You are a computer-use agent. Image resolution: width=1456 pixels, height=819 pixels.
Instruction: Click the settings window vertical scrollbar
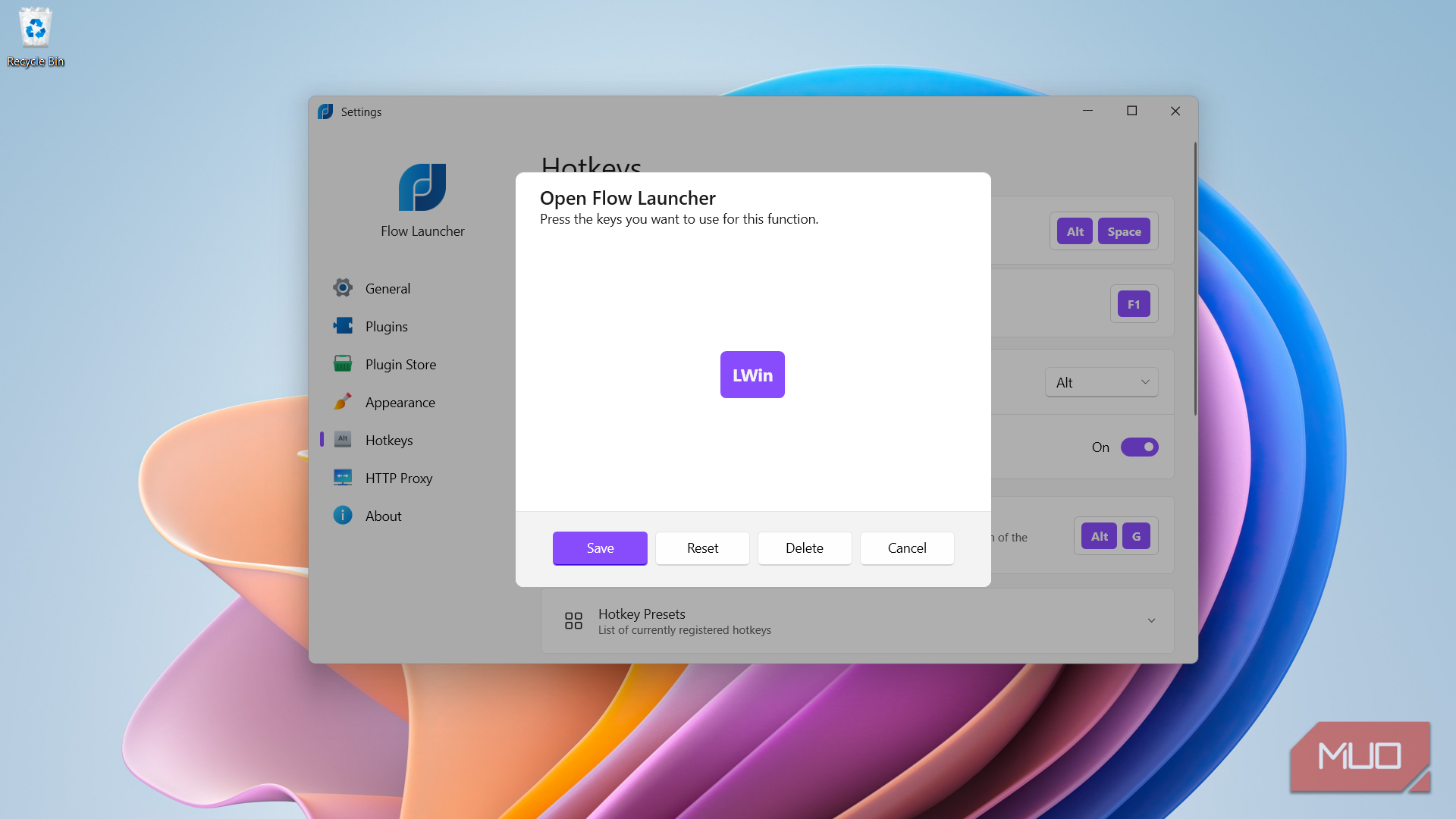(1195, 278)
